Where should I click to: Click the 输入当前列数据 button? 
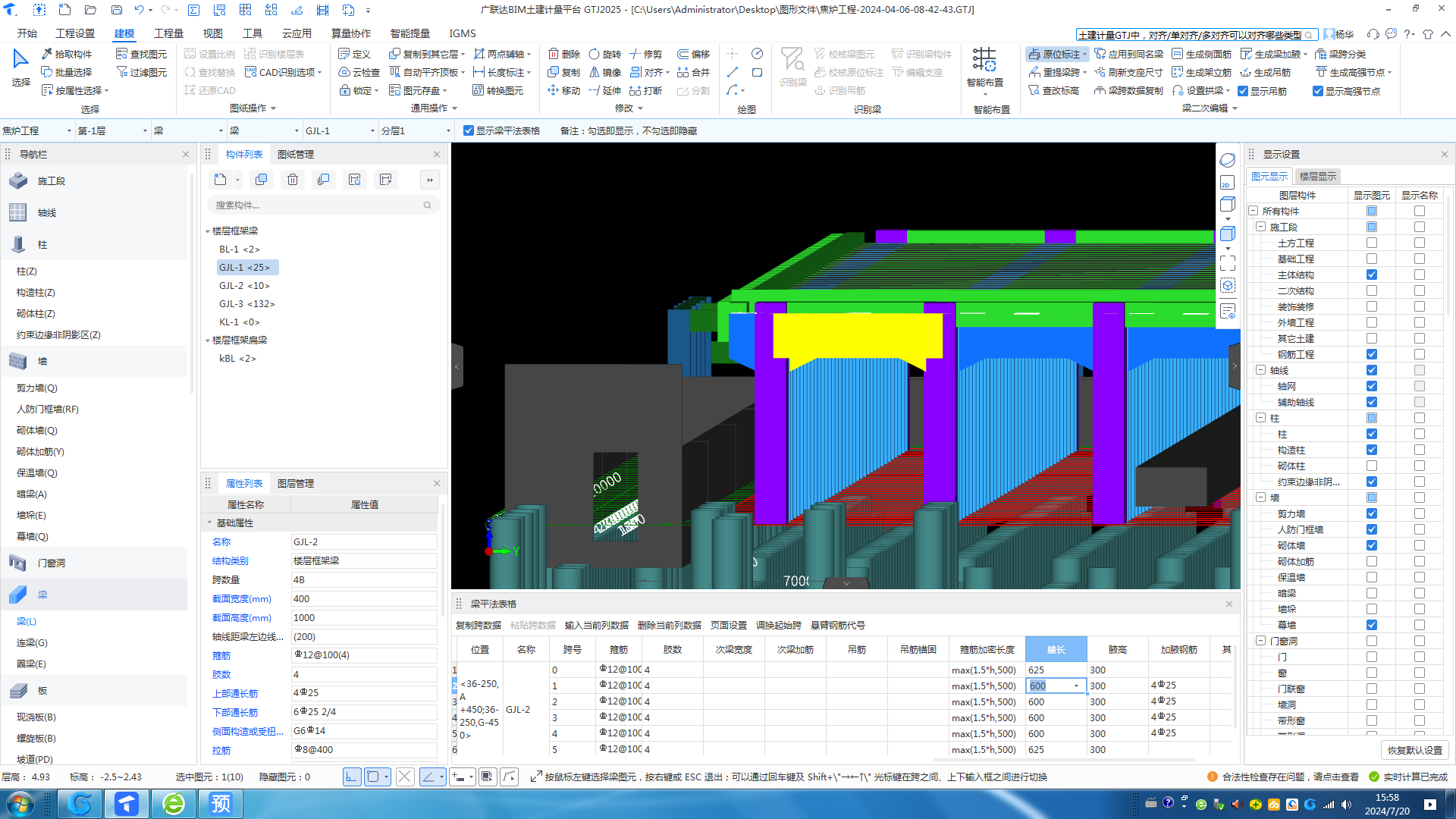tap(597, 625)
